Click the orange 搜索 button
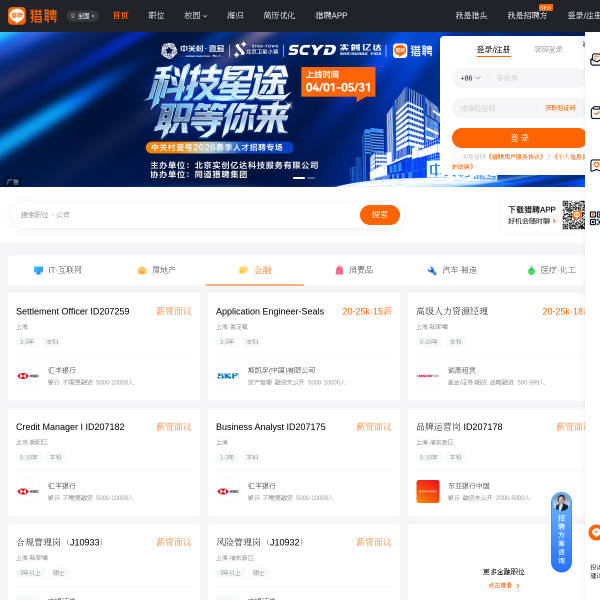 point(380,215)
